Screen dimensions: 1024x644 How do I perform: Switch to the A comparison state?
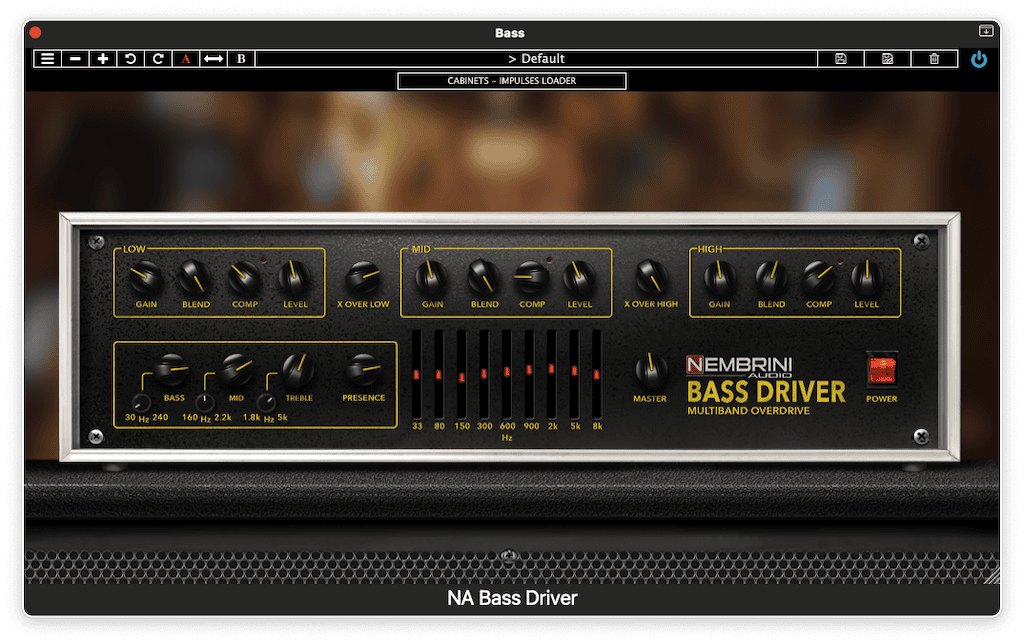pos(186,59)
